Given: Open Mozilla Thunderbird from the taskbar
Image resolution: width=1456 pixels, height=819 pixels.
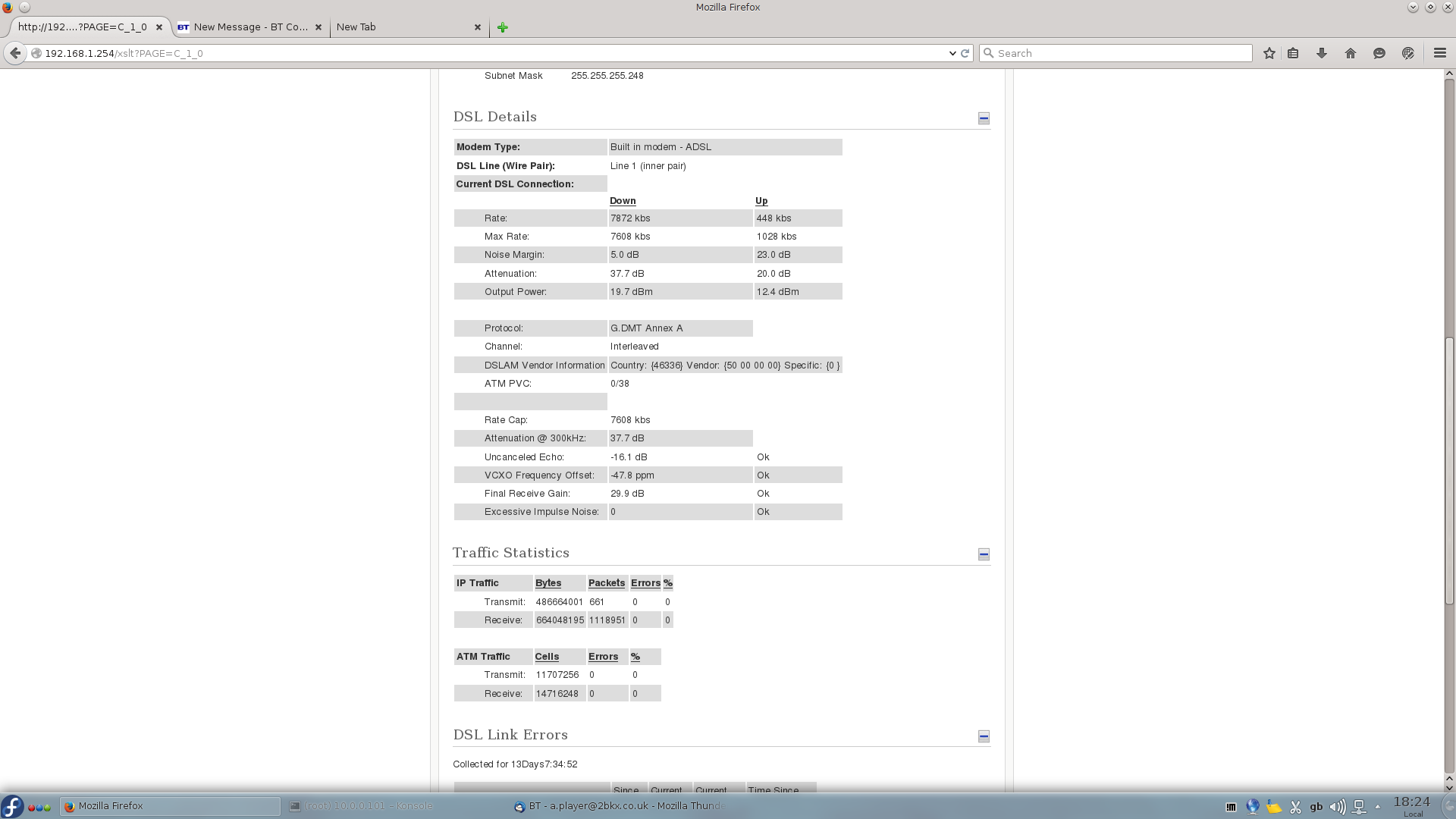Looking at the screenshot, I should [x=622, y=806].
